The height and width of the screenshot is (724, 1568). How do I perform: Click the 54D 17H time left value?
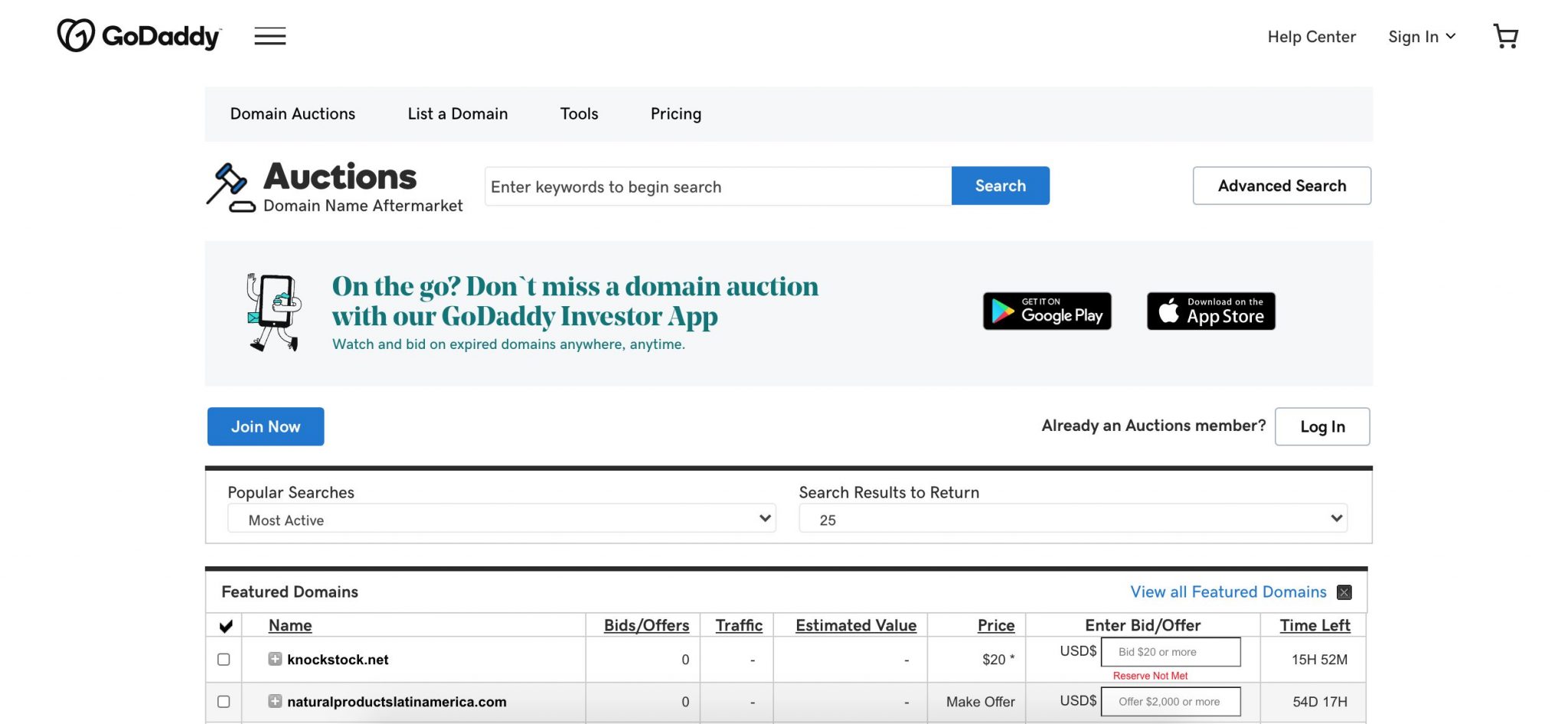(x=1319, y=702)
